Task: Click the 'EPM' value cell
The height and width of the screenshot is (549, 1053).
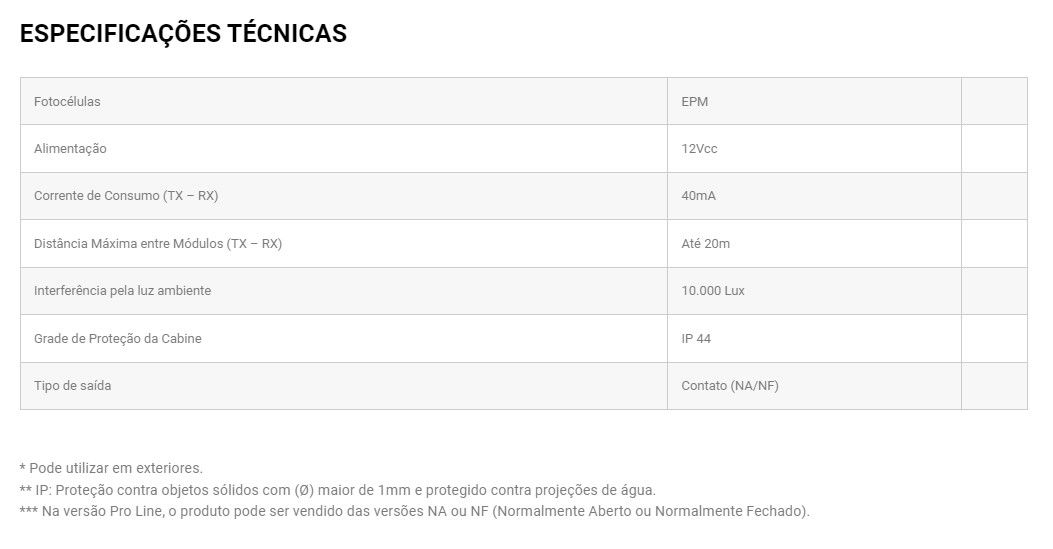Action: tap(695, 102)
